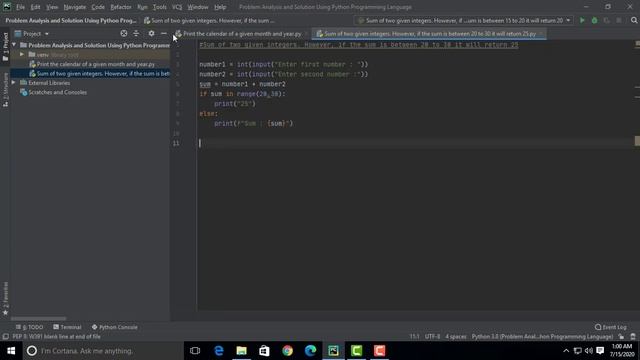The height and width of the screenshot is (360, 640).
Task: Open the Run menu
Action: [142, 7]
